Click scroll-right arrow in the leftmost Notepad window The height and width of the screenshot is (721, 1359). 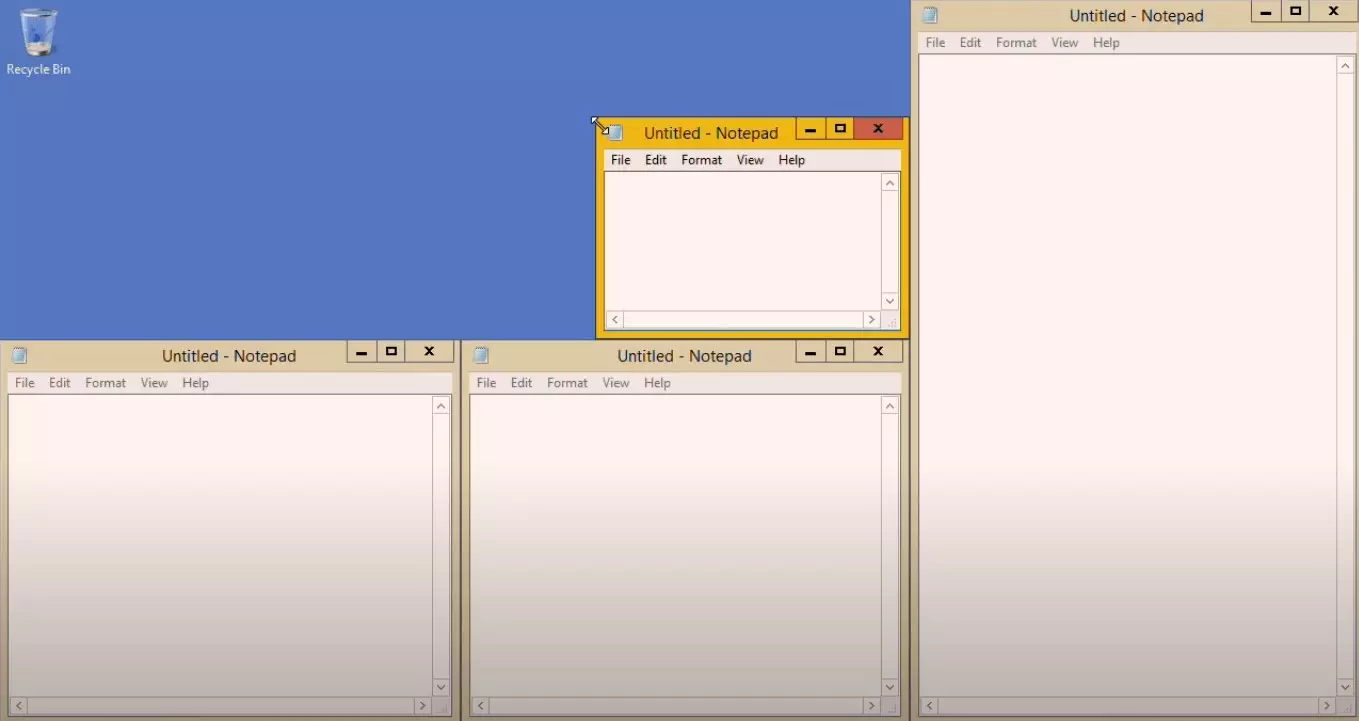point(422,706)
